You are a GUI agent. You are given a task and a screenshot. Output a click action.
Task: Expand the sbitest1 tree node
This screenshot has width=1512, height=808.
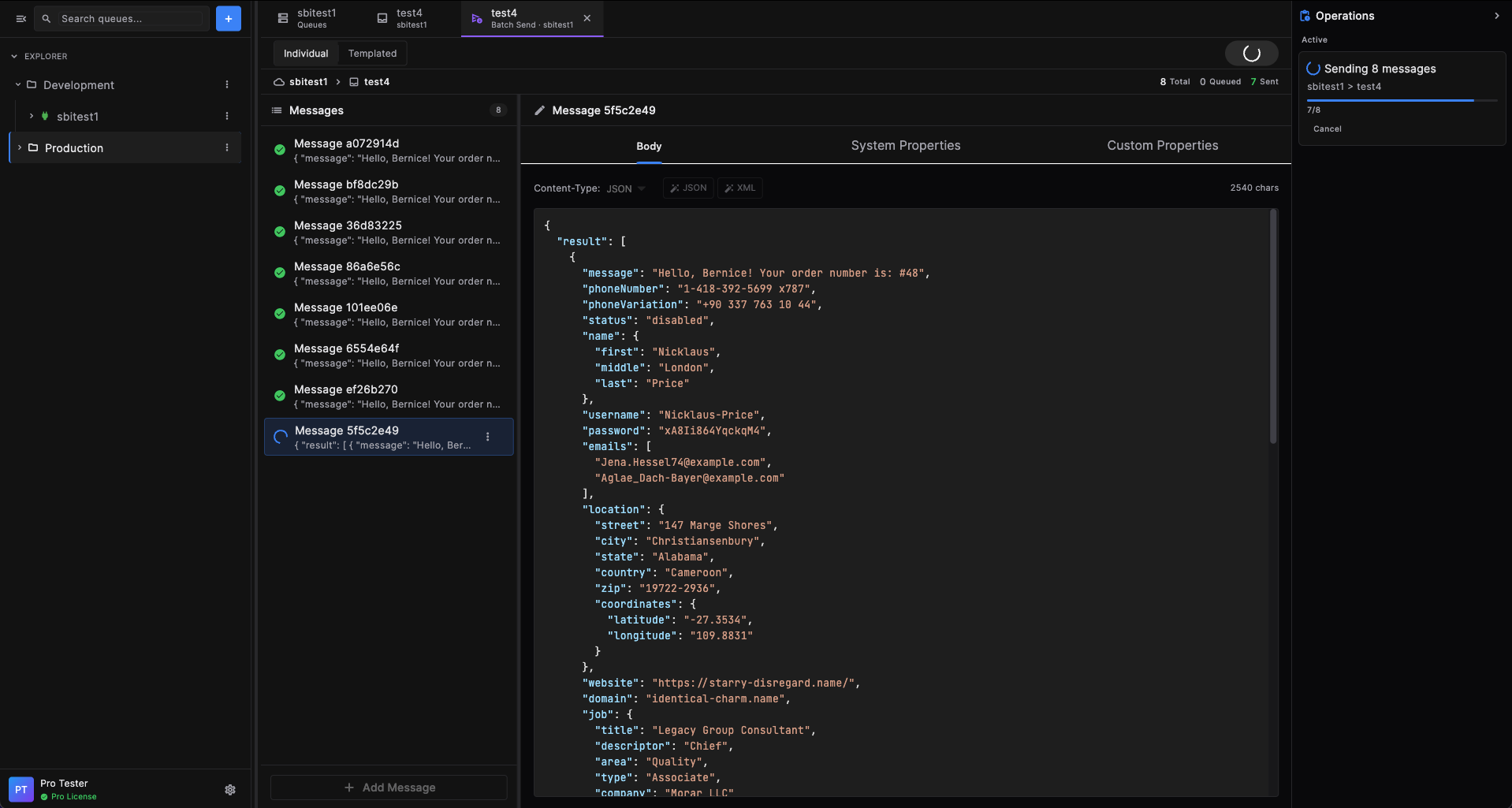pos(32,116)
